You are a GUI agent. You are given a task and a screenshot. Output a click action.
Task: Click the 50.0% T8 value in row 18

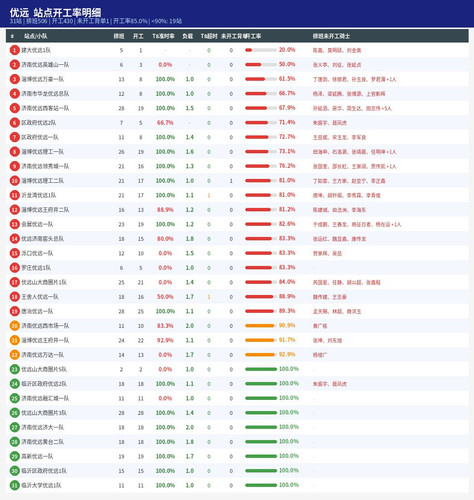165,297
